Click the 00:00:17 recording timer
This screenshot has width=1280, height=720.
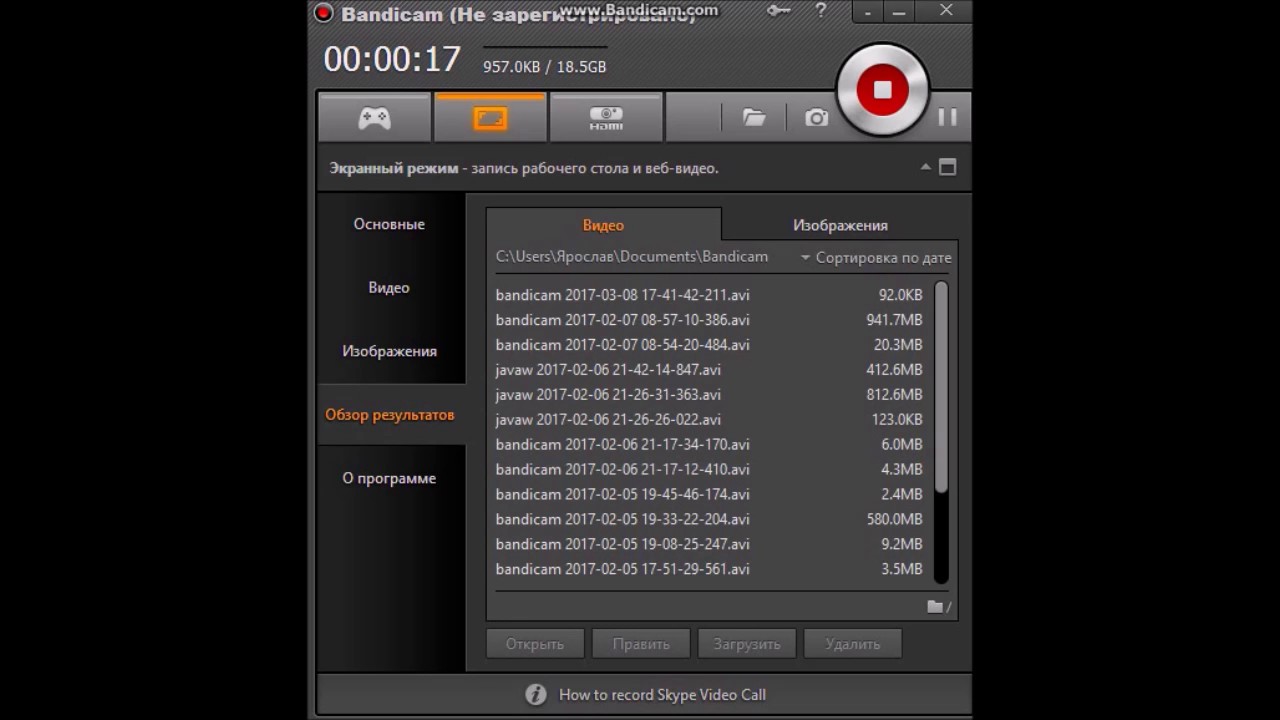(392, 59)
